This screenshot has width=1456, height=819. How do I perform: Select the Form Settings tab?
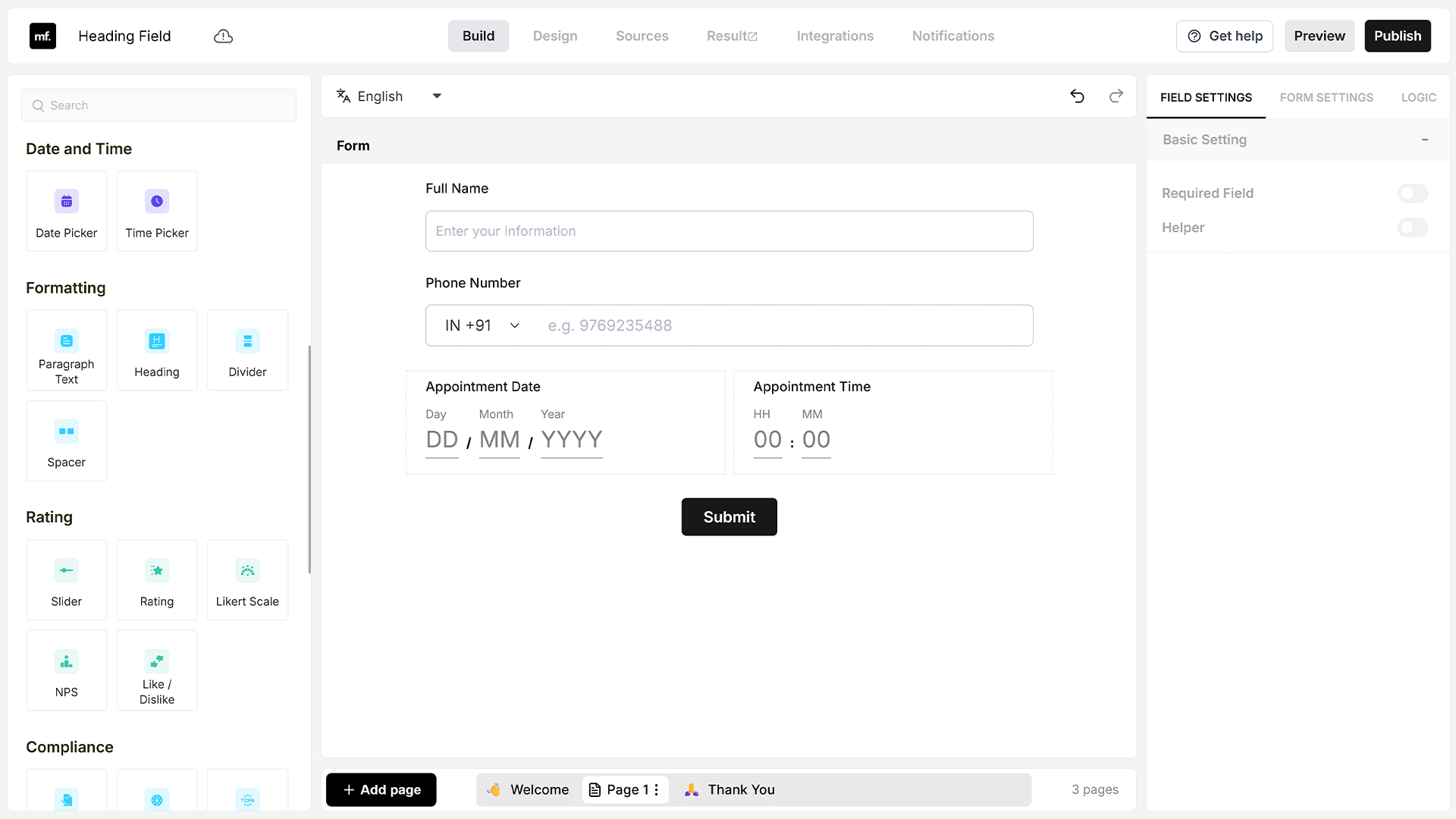coord(1326,97)
